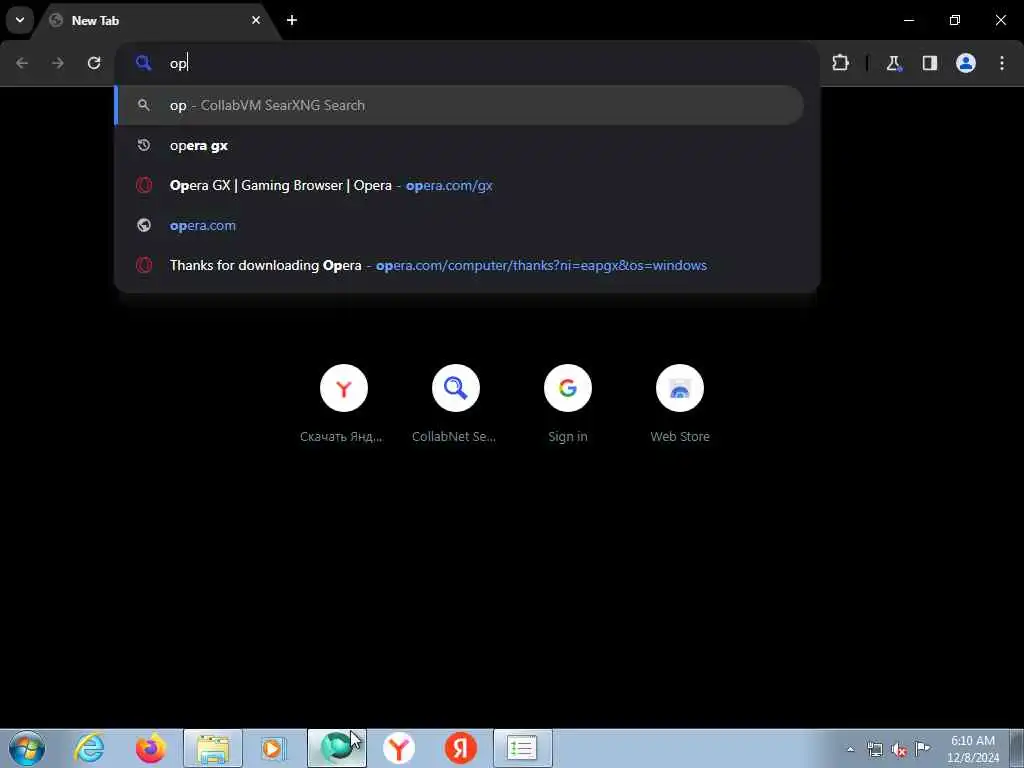Go forward with the forward arrow
Viewport: 1024px width, 768px height.
[x=58, y=63]
